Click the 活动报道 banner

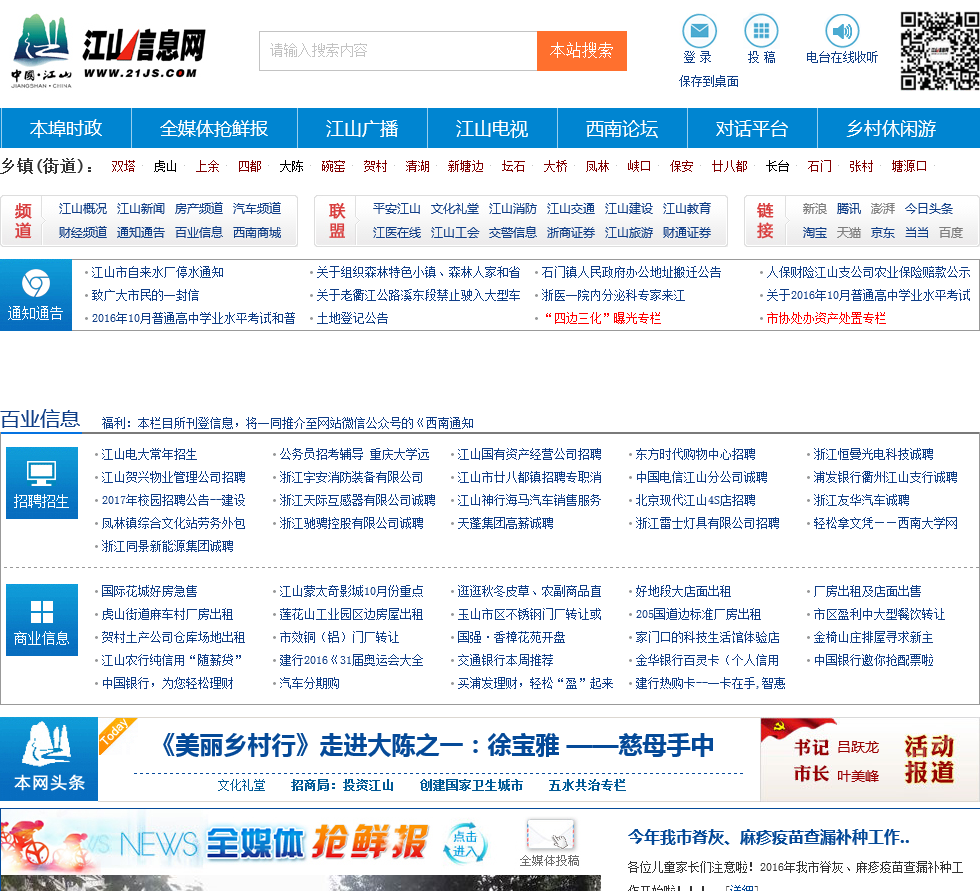click(x=870, y=759)
